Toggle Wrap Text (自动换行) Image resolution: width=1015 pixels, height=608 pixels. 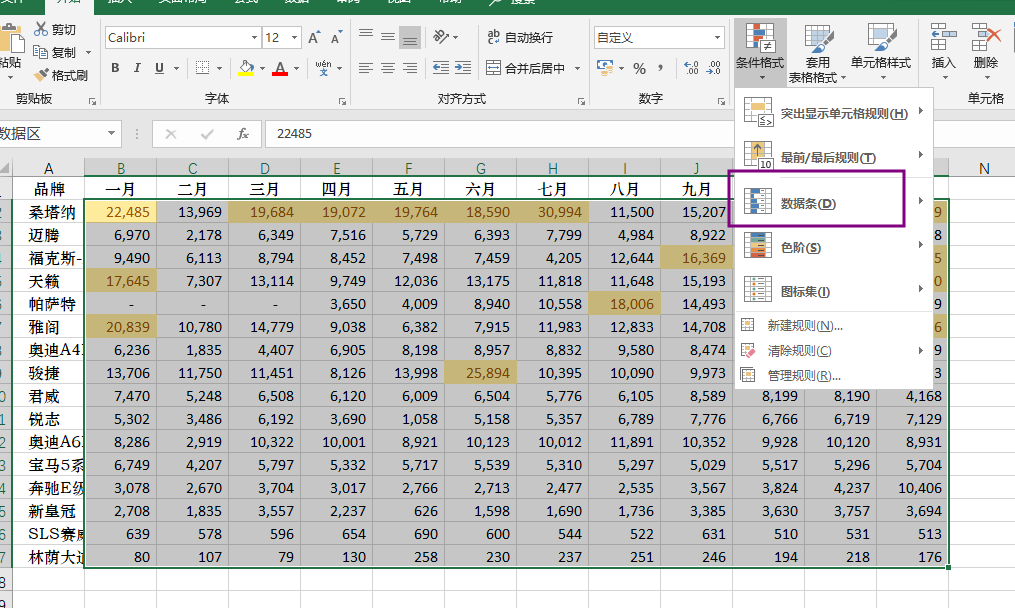click(x=520, y=38)
